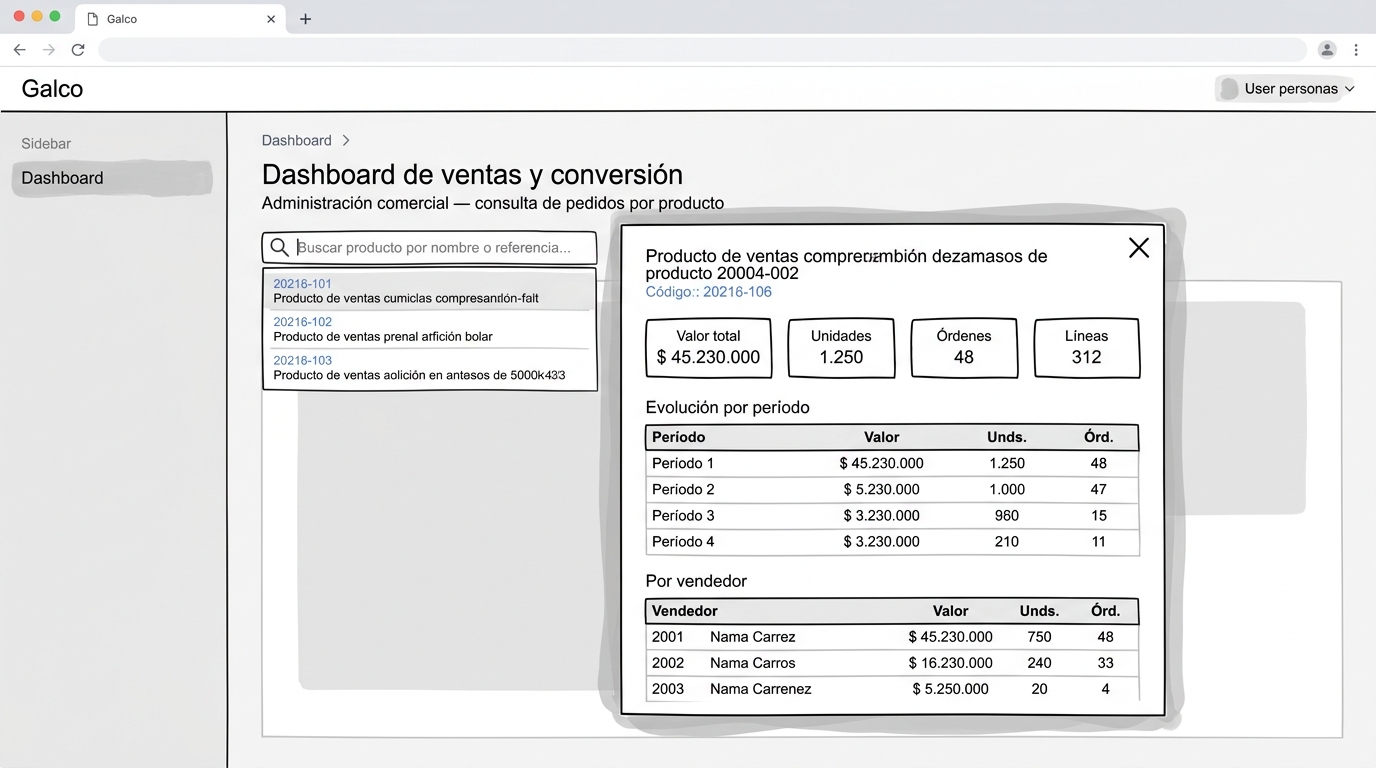Click the Período column header
The width and height of the screenshot is (1376, 768).
click(x=679, y=437)
